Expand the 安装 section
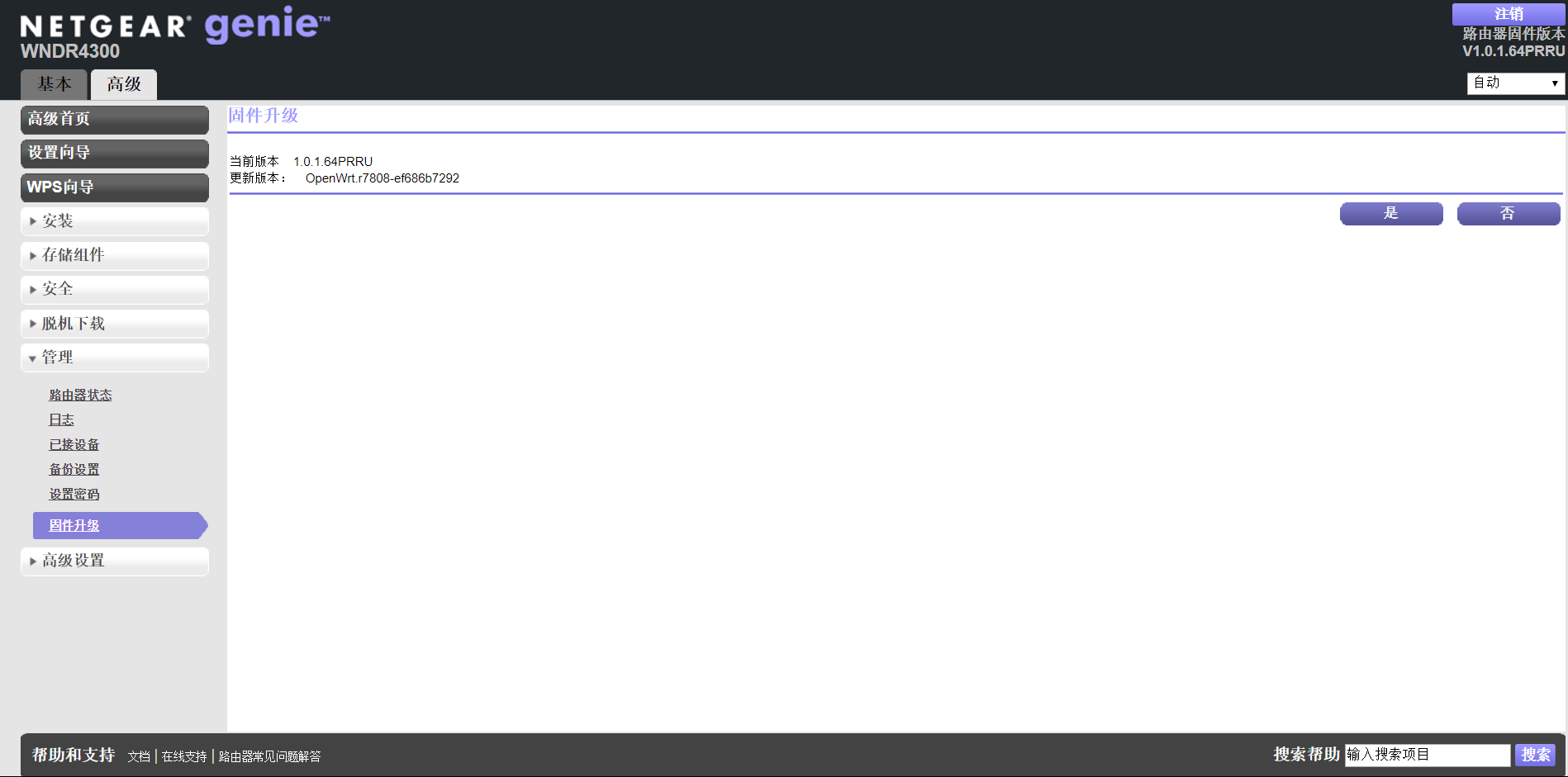 click(115, 221)
